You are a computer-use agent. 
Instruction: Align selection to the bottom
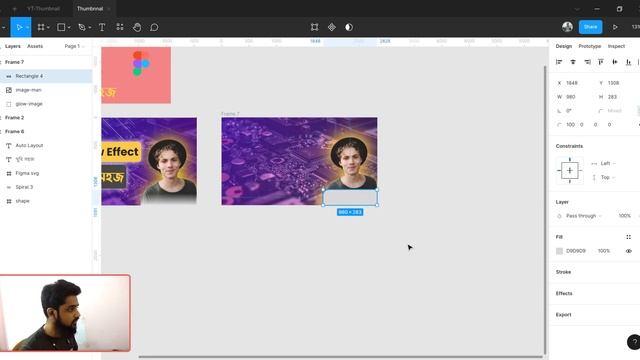click(629, 62)
